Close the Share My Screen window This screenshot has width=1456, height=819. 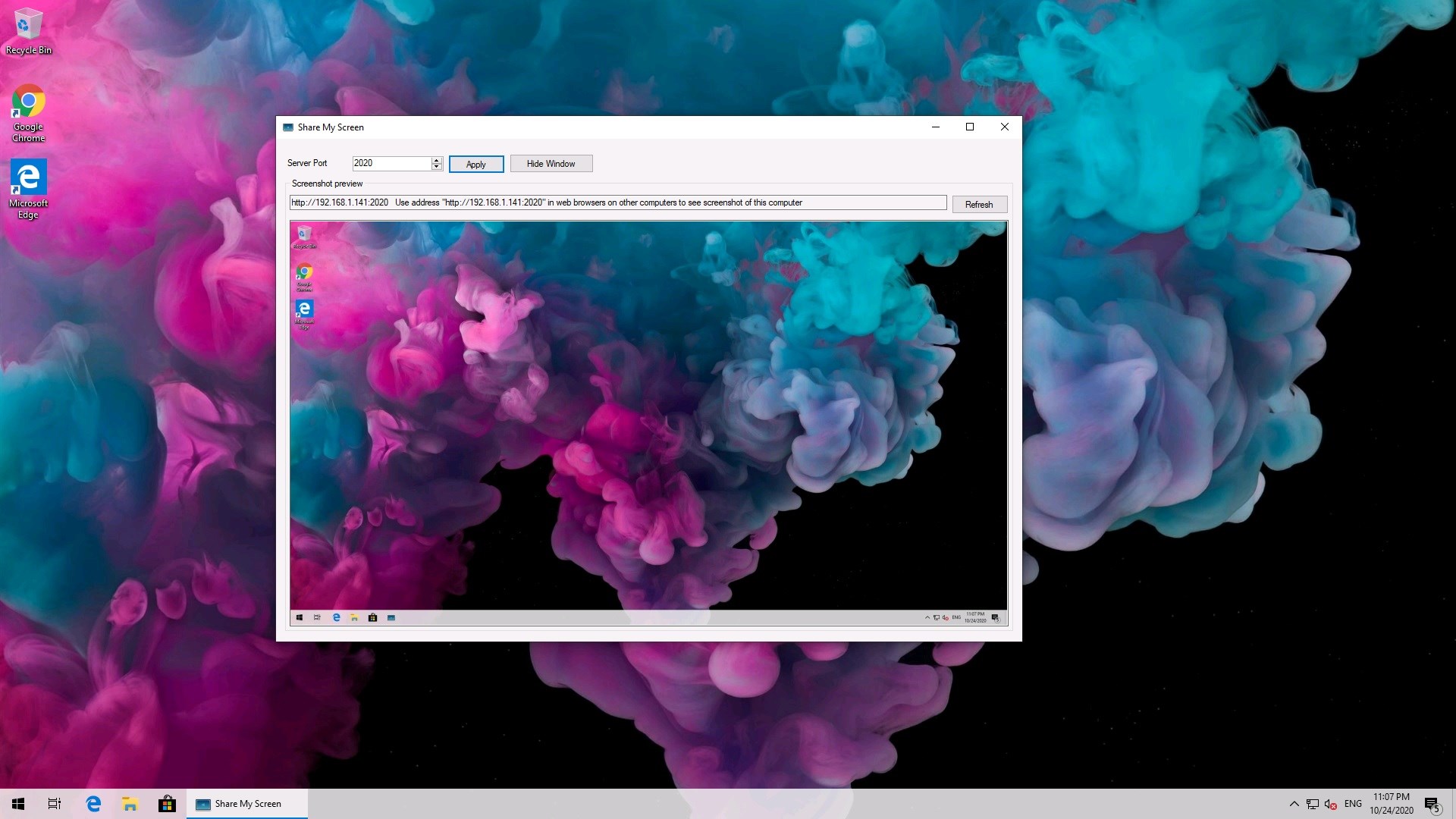click(1005, 127)
